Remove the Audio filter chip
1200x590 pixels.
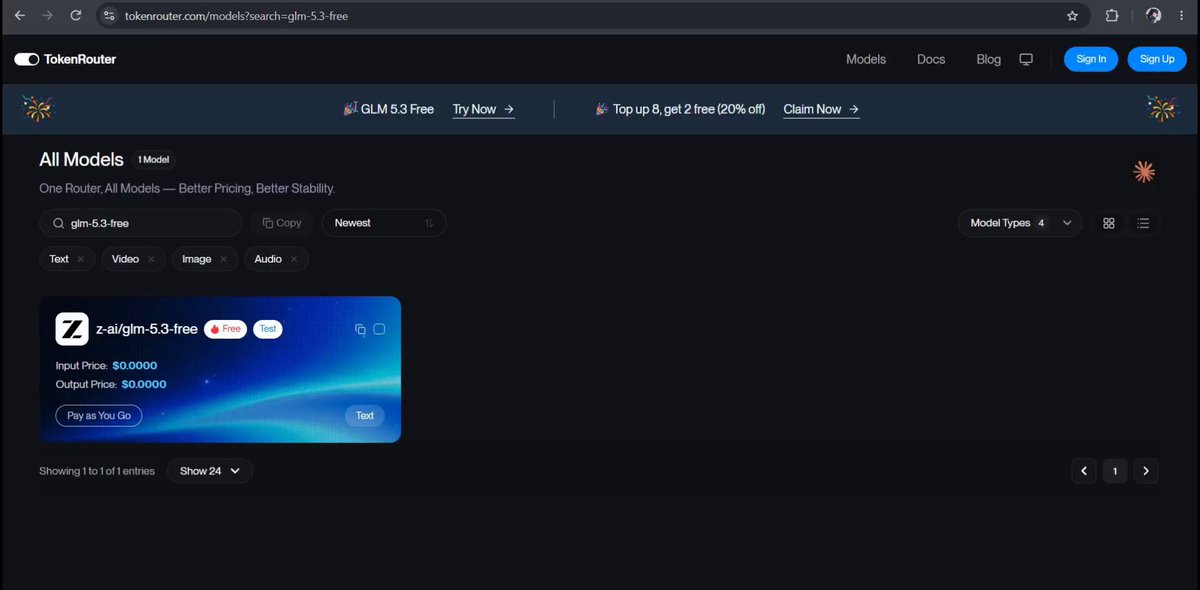(294, 259)
